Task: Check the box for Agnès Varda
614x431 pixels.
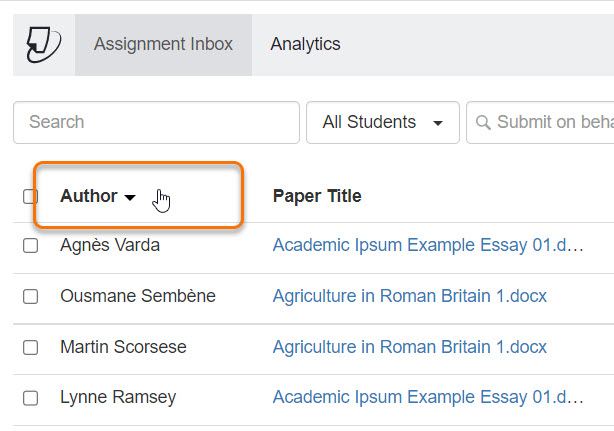Action: (x=30, y=245)
